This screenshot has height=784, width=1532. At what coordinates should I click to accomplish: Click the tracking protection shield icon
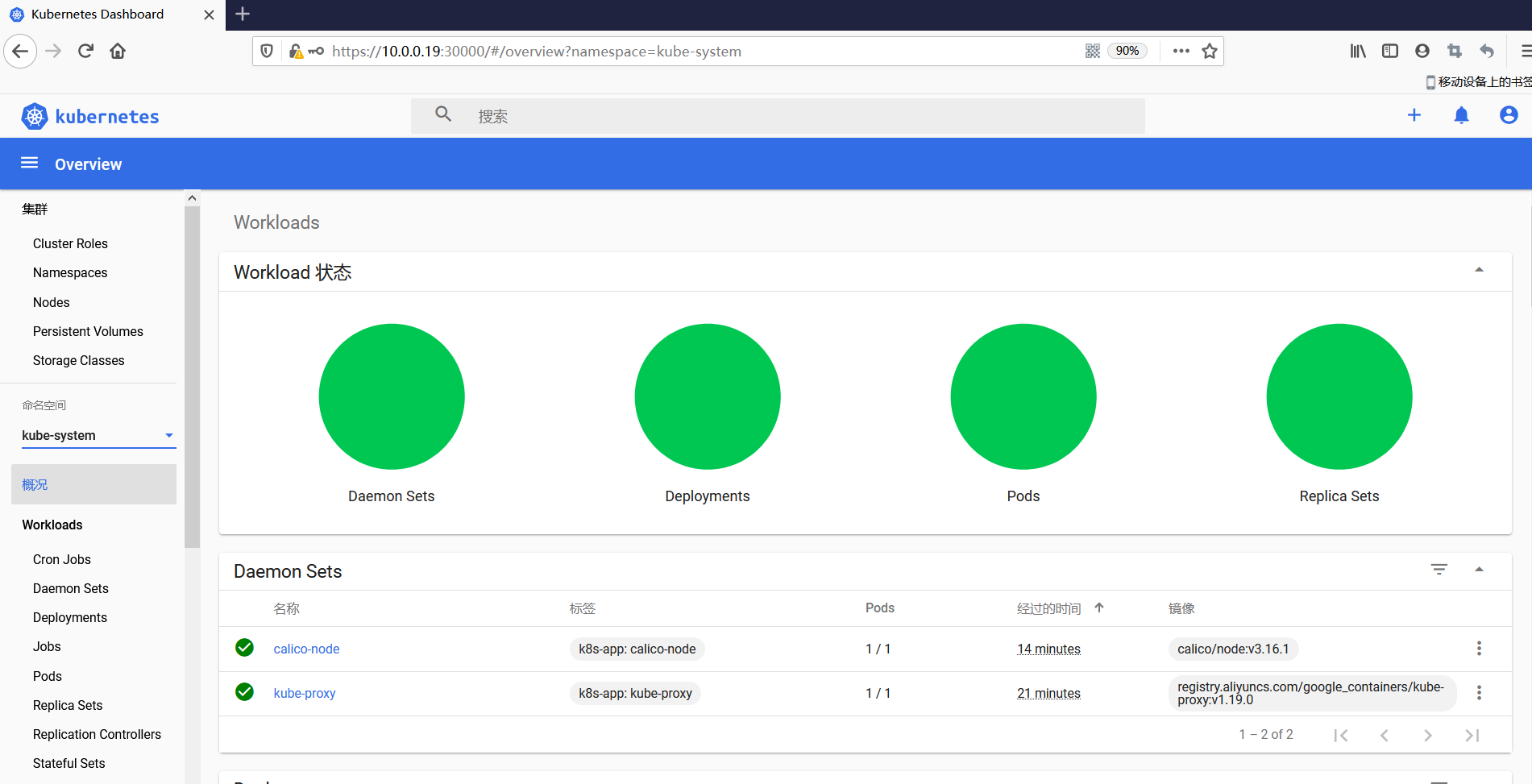267,52
